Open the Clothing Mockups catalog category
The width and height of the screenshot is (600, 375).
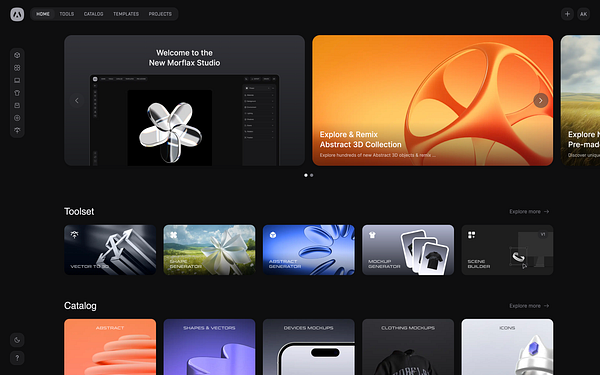point(408,347)
